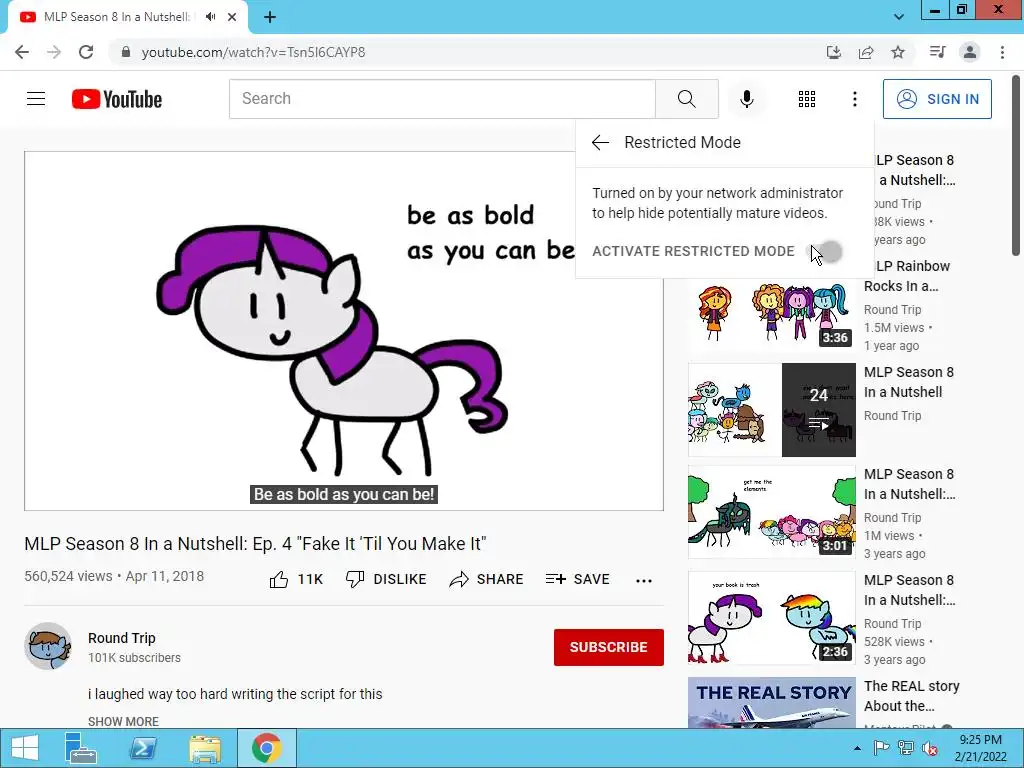Switch to the MLP Season 8 tab

(x=116, y=17)
